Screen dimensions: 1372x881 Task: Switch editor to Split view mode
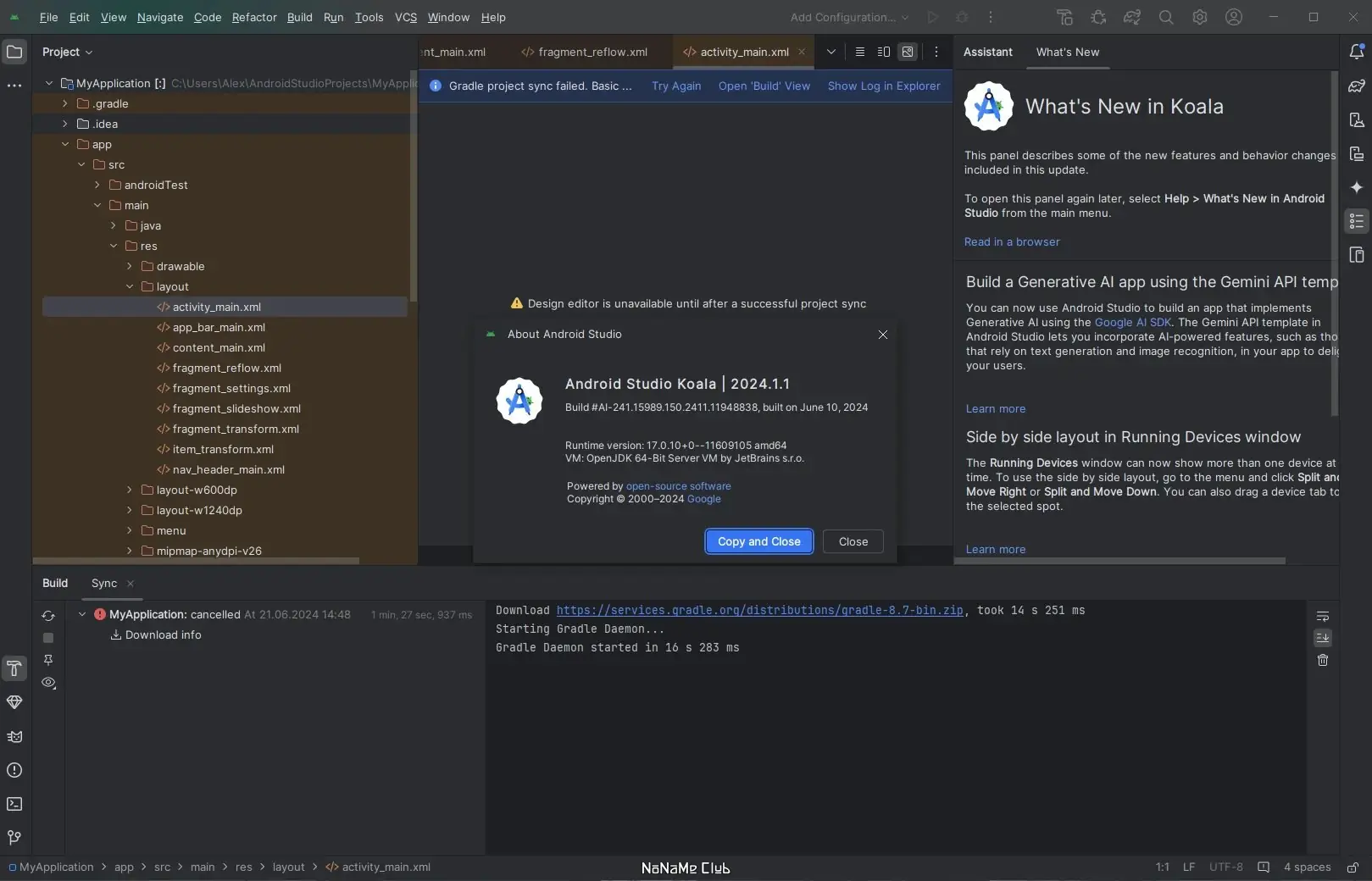[x=884, y=52]
